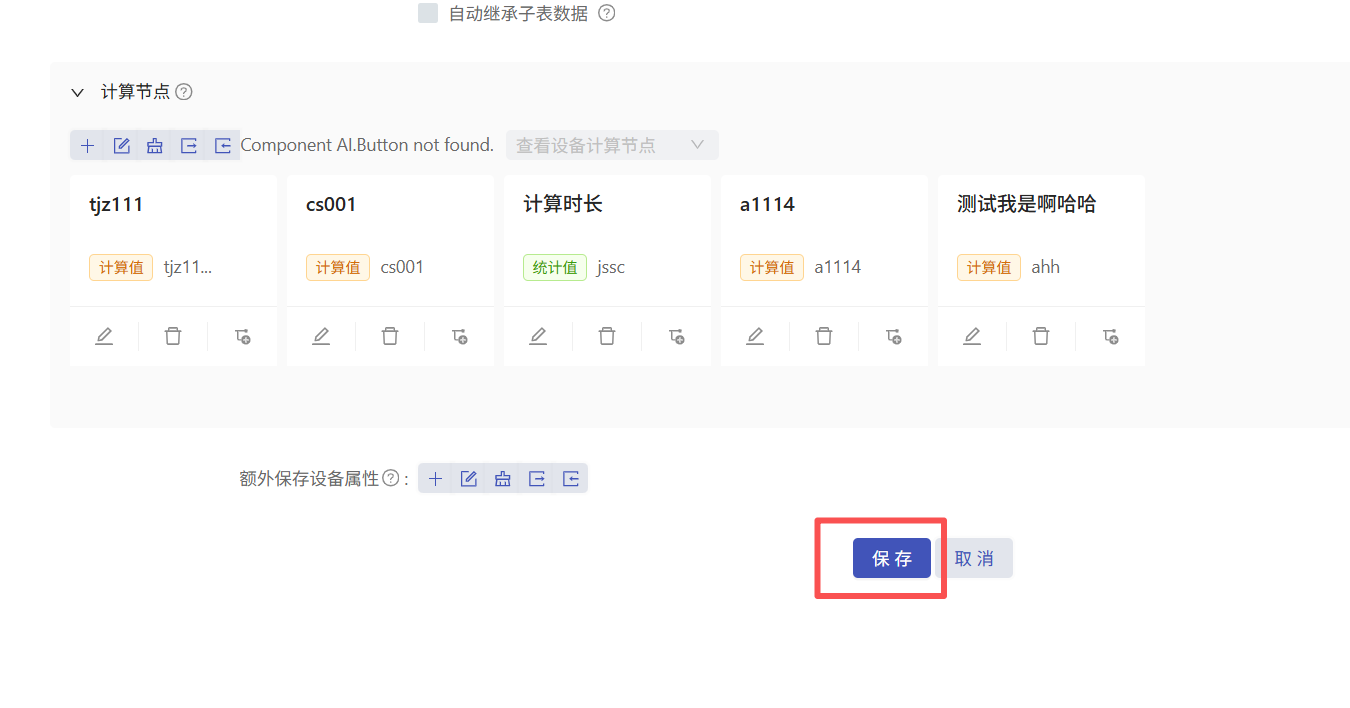1350x708 pixels.
Task: Toggle the 自动继承子表数据 checkbox
Action: point(428,14)
